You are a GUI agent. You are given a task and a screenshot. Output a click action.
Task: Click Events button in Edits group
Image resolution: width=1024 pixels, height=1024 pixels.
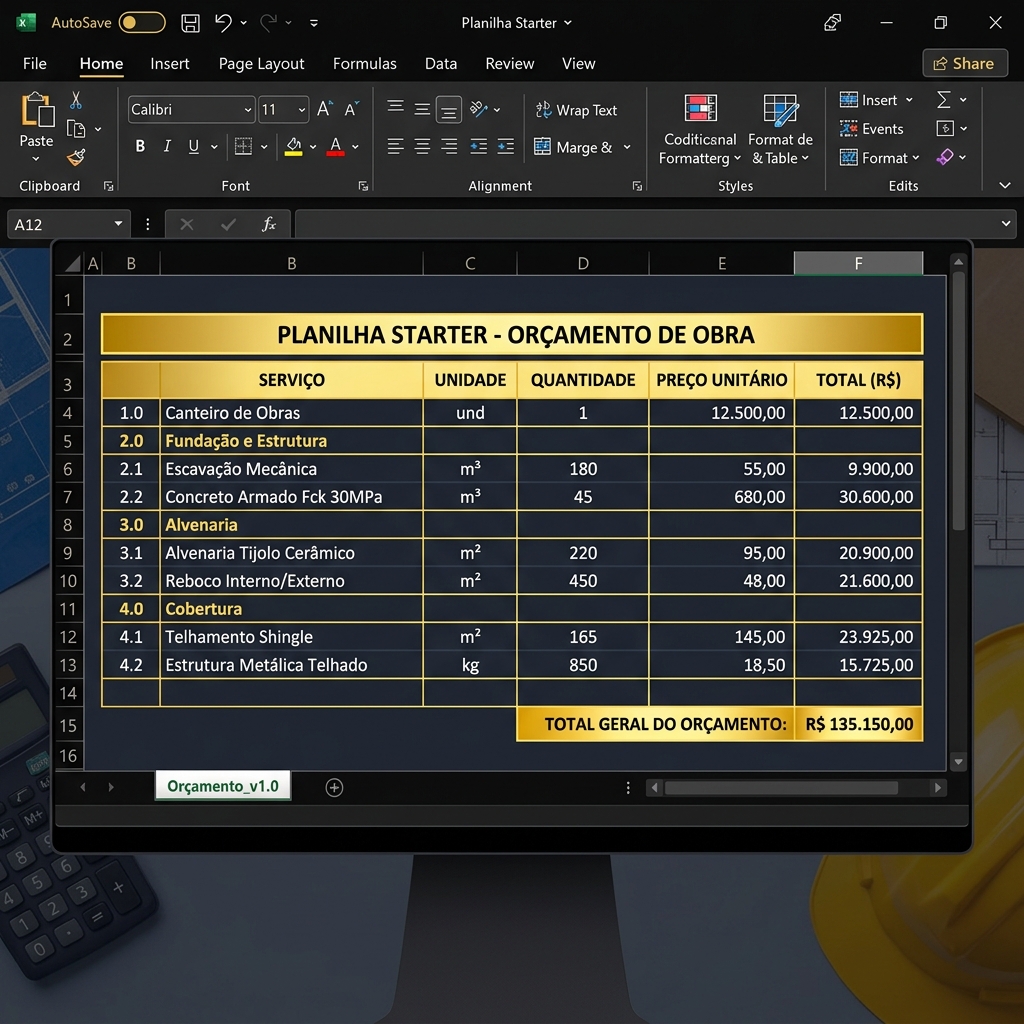tap(871, 129)
